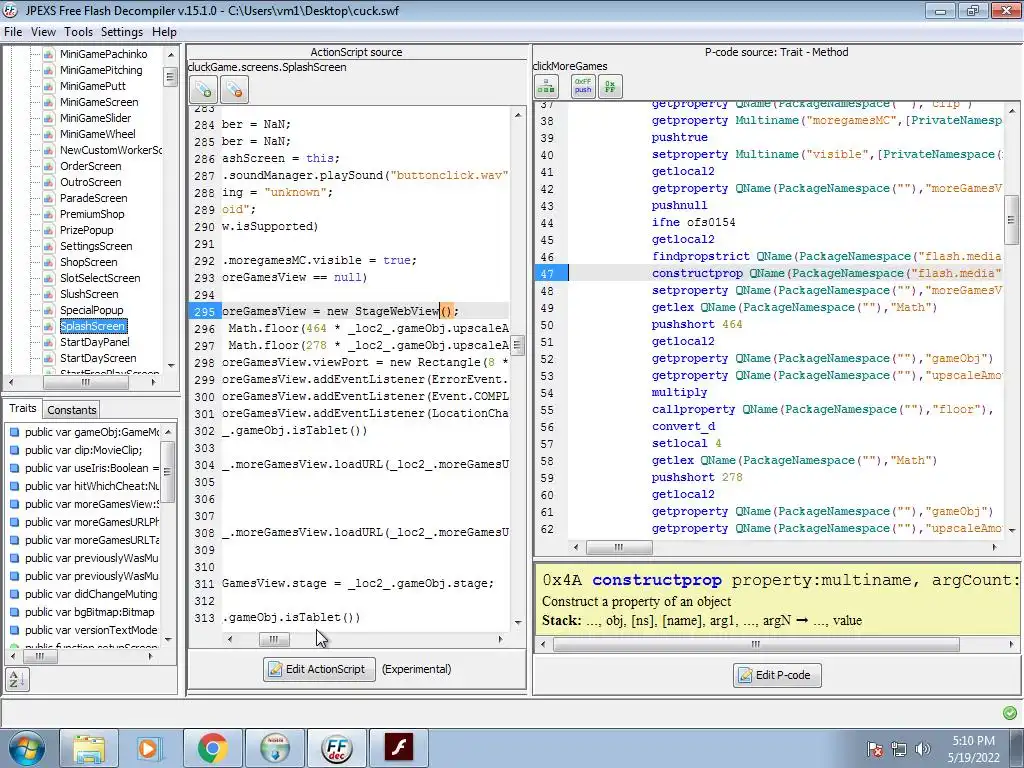Toggle the 0xFF push hex mode button

tap(583, 86)
